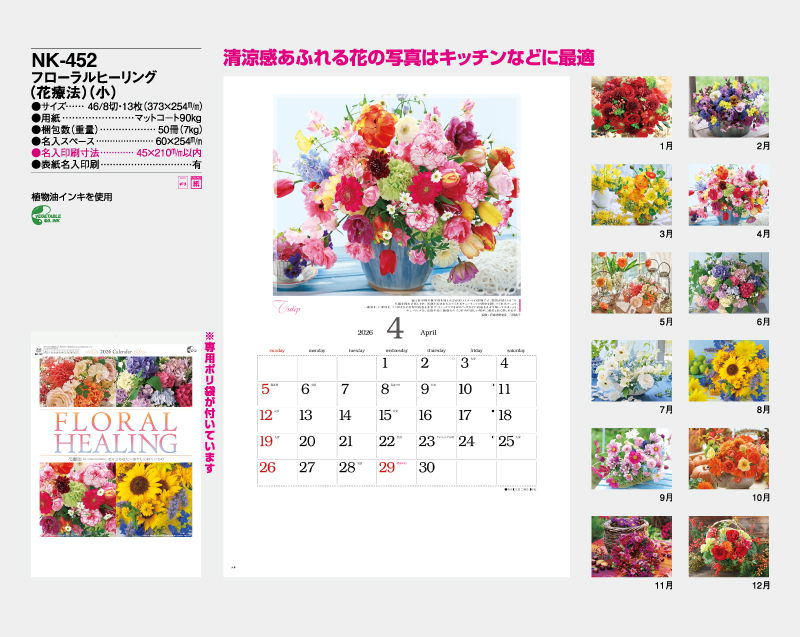Select Sunday April 26 on the calendar

pyautogui.click(x=267, y=468)
